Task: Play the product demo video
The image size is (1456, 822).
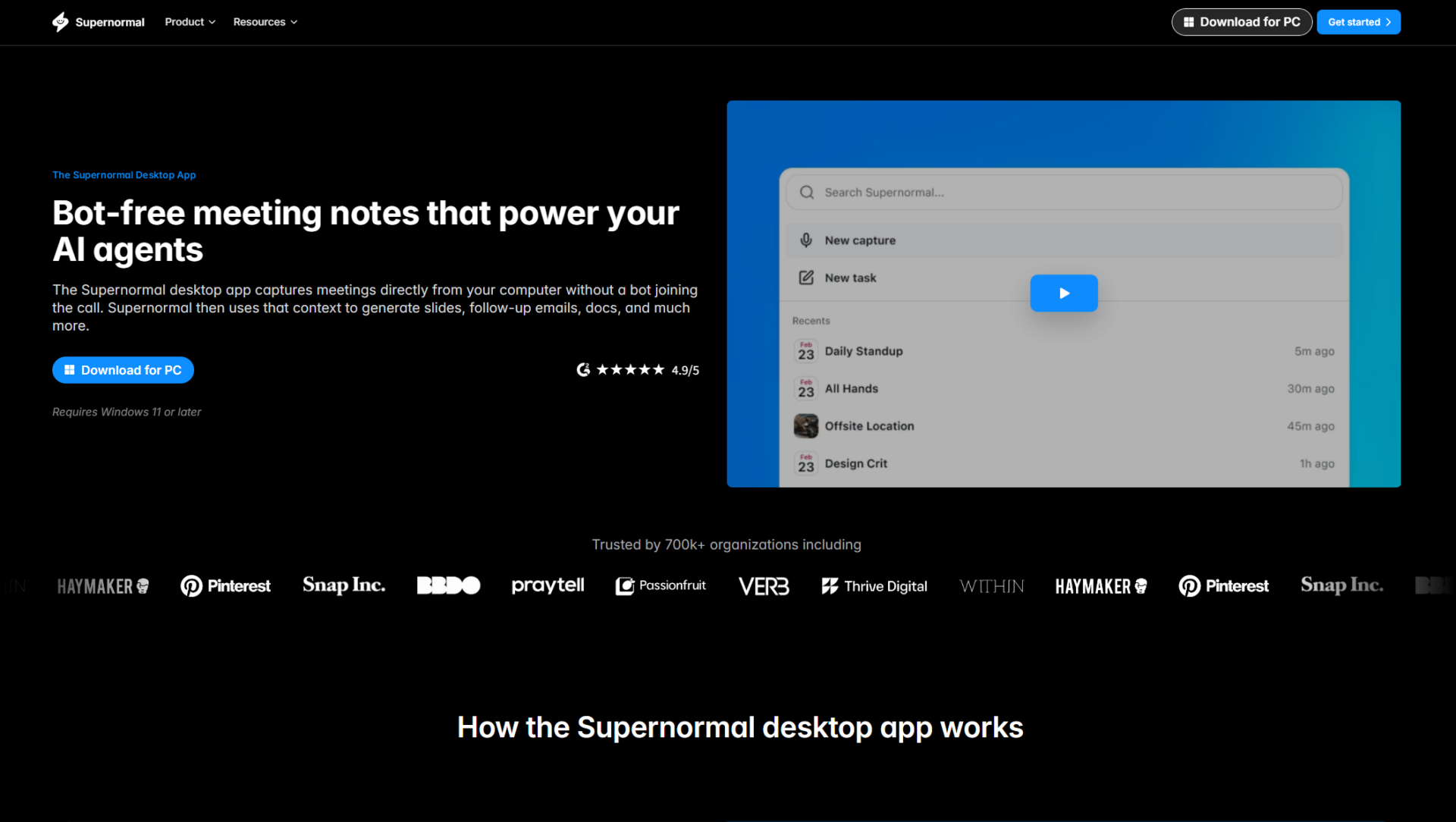Action: point(1063,293)
